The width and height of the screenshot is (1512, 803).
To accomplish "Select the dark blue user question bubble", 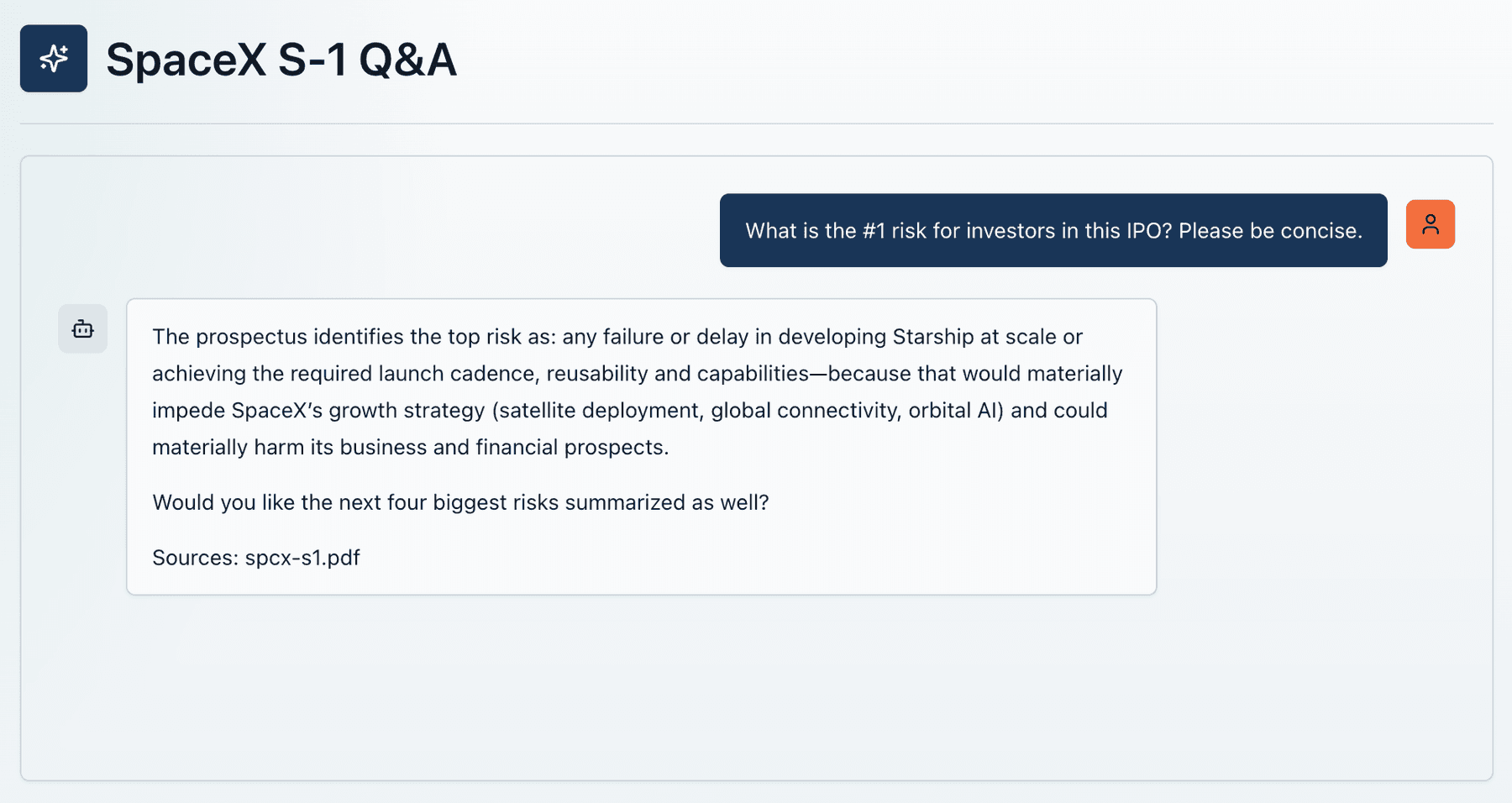I will click(1053, 230).
